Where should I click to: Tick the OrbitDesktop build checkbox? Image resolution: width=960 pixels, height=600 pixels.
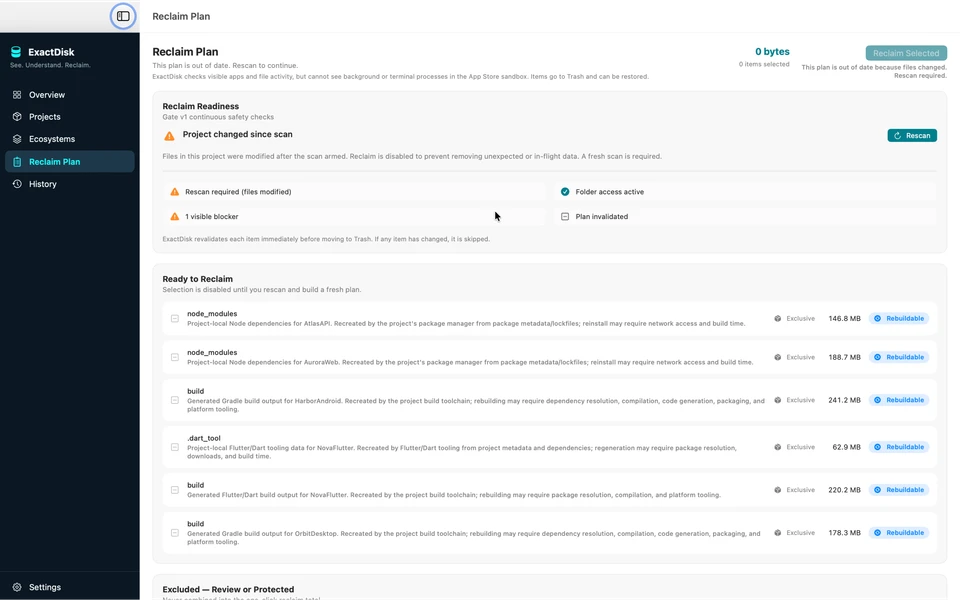tap(174, 533)
